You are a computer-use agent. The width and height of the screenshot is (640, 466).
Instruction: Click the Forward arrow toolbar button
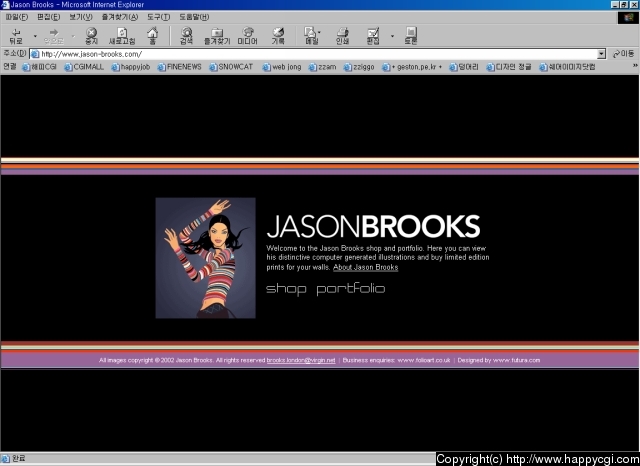click(54, 36)
